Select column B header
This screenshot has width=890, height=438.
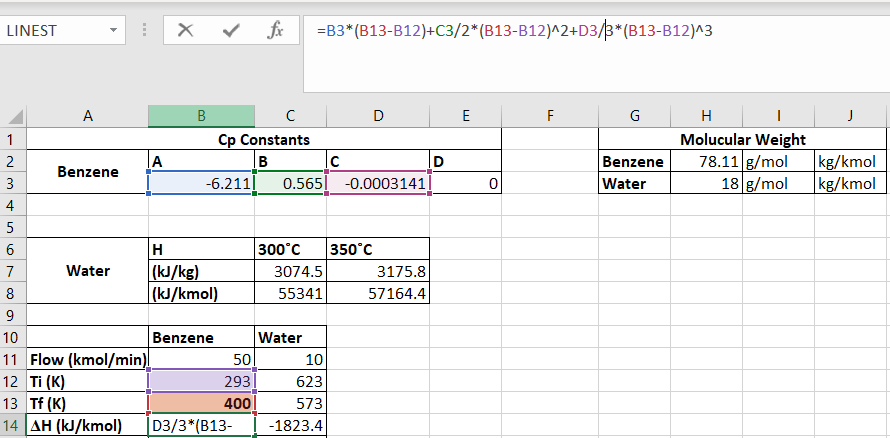(201, 116)
